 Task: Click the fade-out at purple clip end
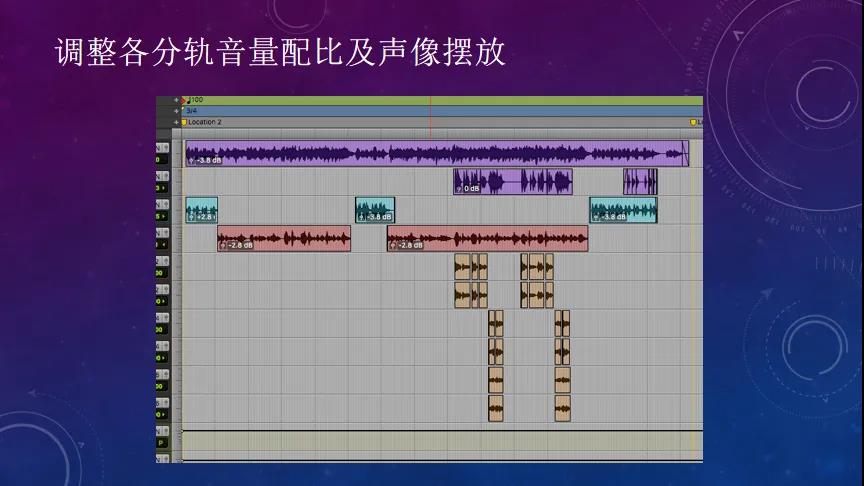(x=685, y=153)
